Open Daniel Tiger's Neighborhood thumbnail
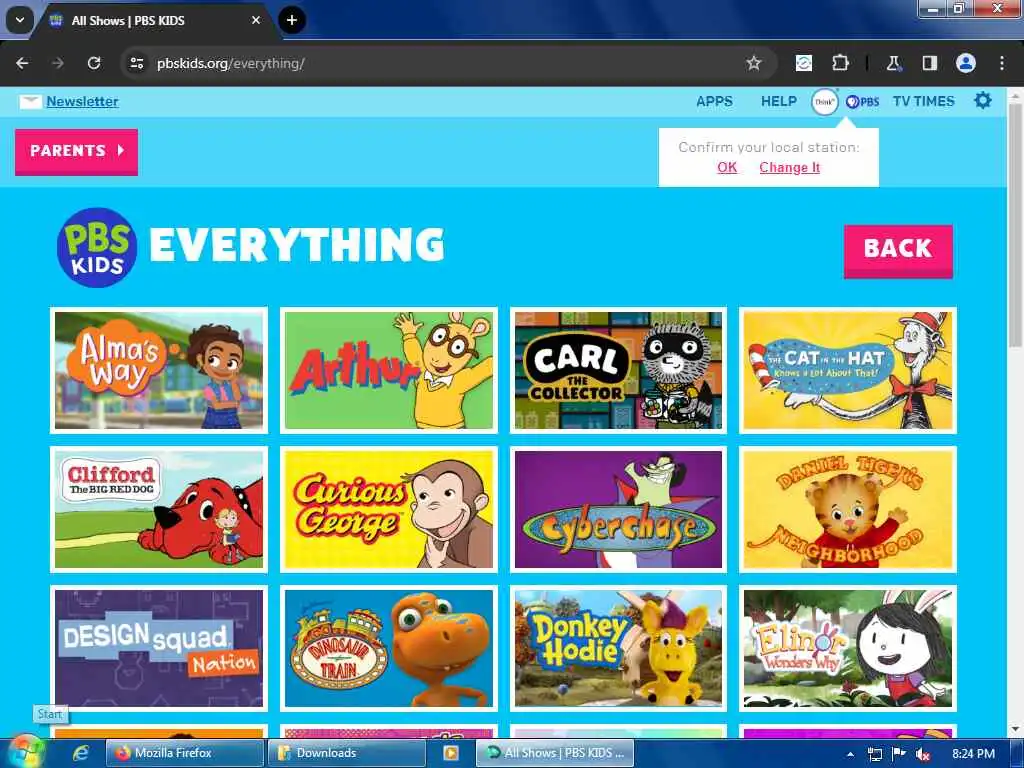 848,509
